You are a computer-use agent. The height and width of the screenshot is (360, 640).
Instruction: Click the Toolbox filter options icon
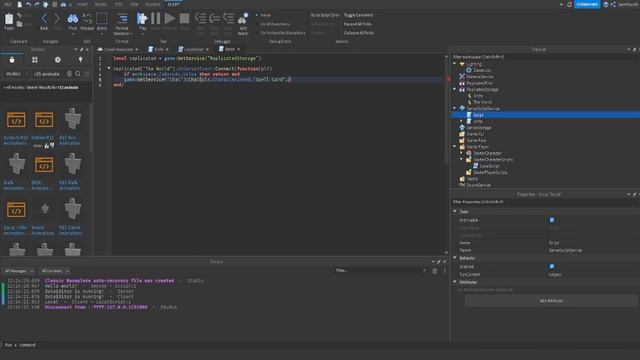click(x=87, y=74)
